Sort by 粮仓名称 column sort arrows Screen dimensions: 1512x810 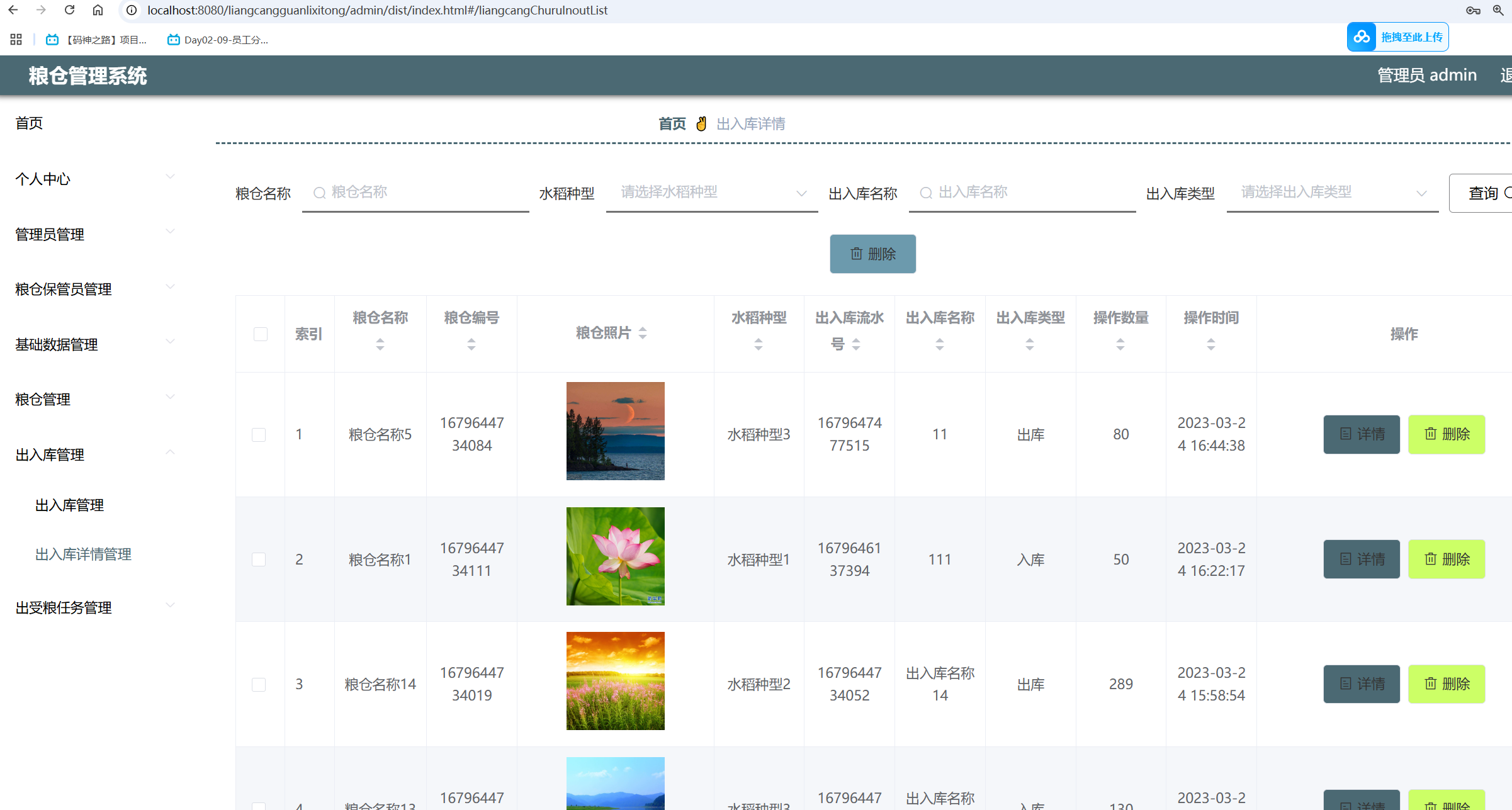point(380,344)
